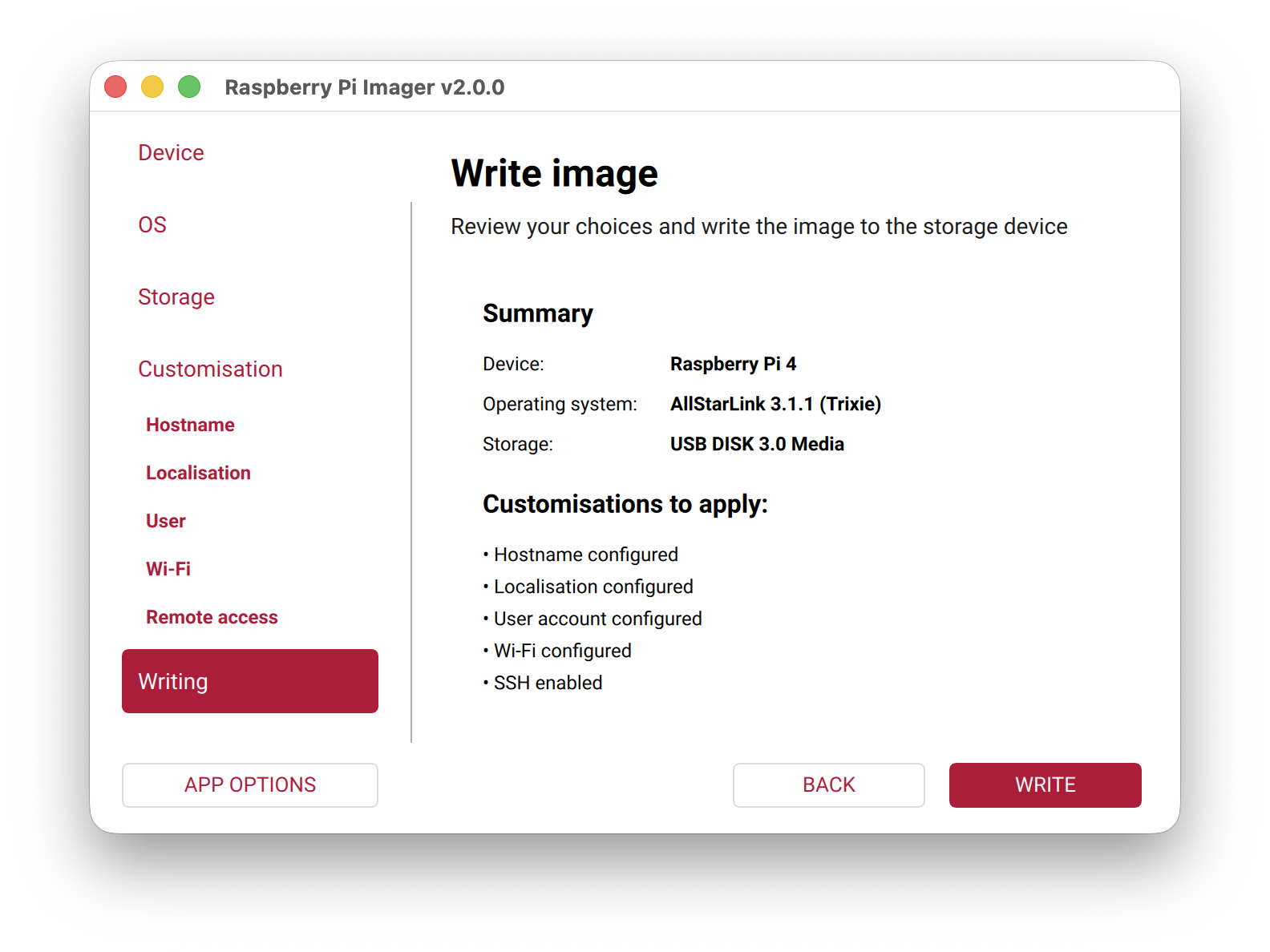Click the green fullscreen window button

click(189, 87)
